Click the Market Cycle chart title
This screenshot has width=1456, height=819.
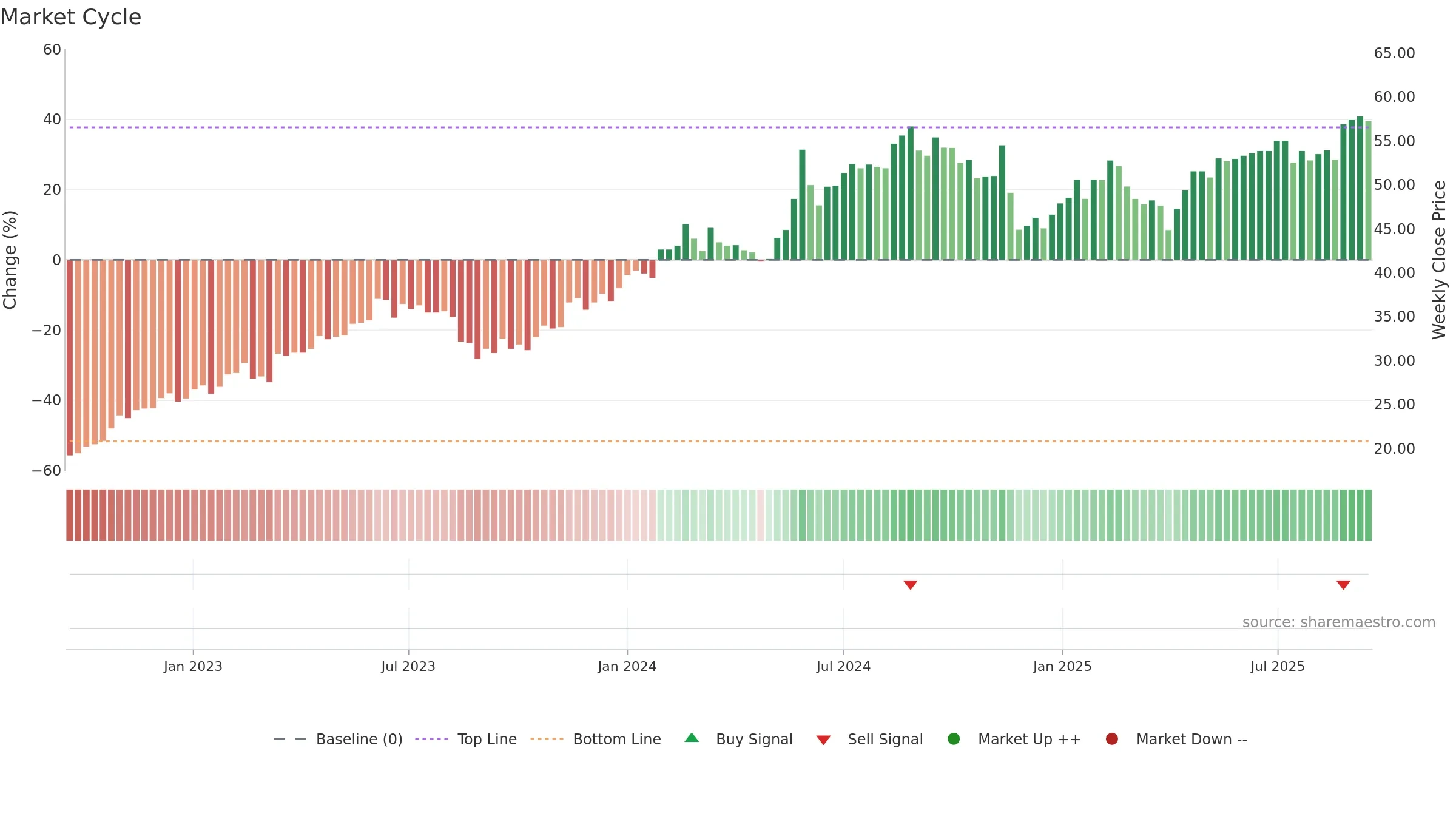tap(71, 17)
